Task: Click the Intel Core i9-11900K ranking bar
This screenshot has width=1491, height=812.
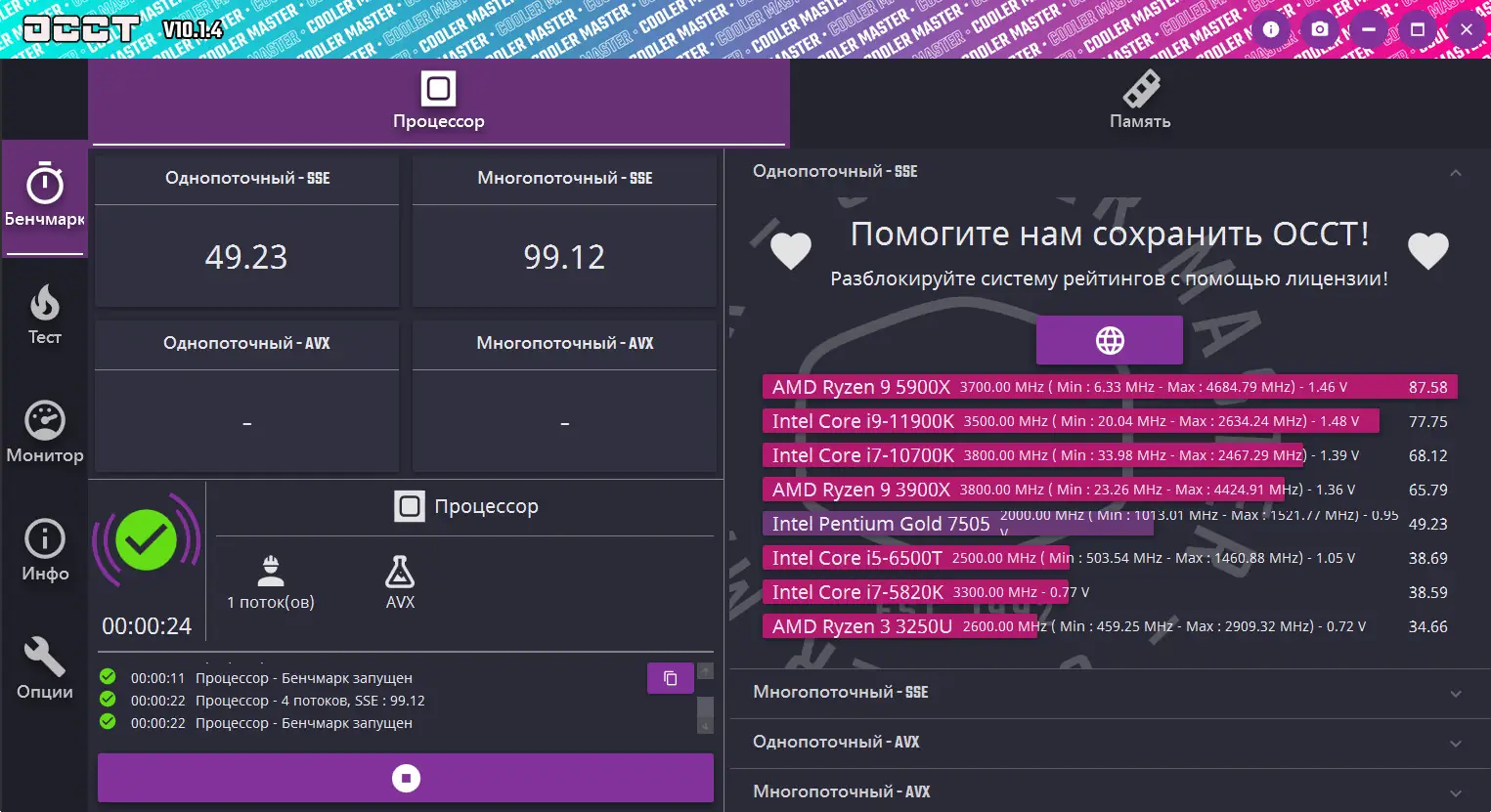Action: pyautogui.click(x=1071, y=421)
